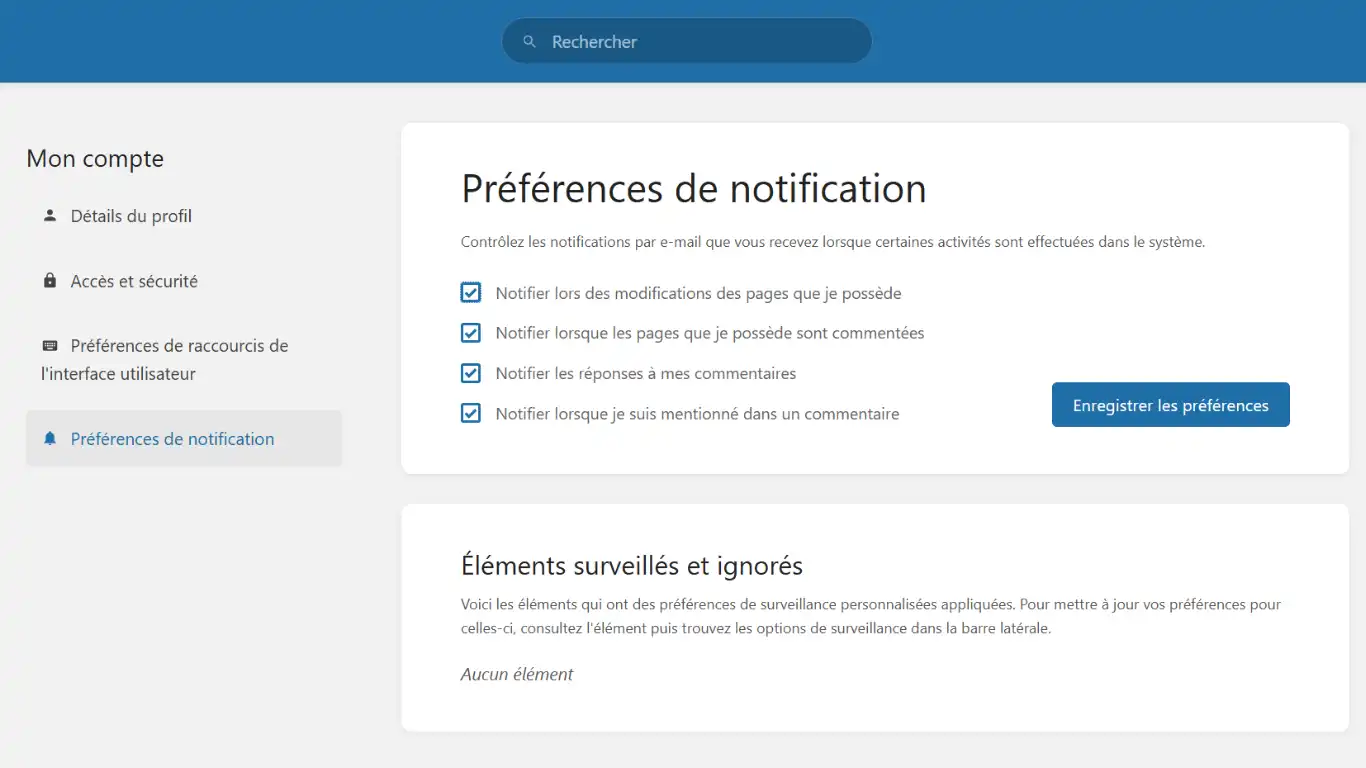Open the UI shortcut preferences page
The image size is (1366, 768).
(178, 359)
